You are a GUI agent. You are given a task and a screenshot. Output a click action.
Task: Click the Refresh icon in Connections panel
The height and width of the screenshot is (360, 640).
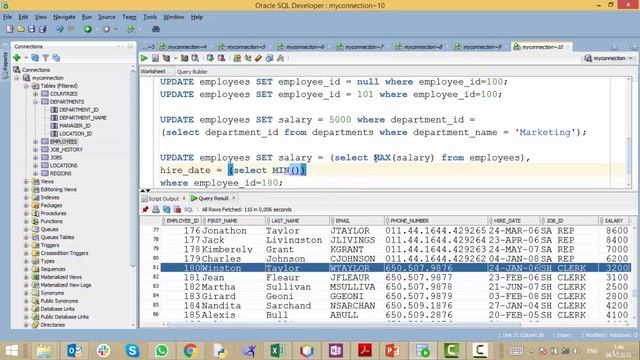tap(35, 58)
